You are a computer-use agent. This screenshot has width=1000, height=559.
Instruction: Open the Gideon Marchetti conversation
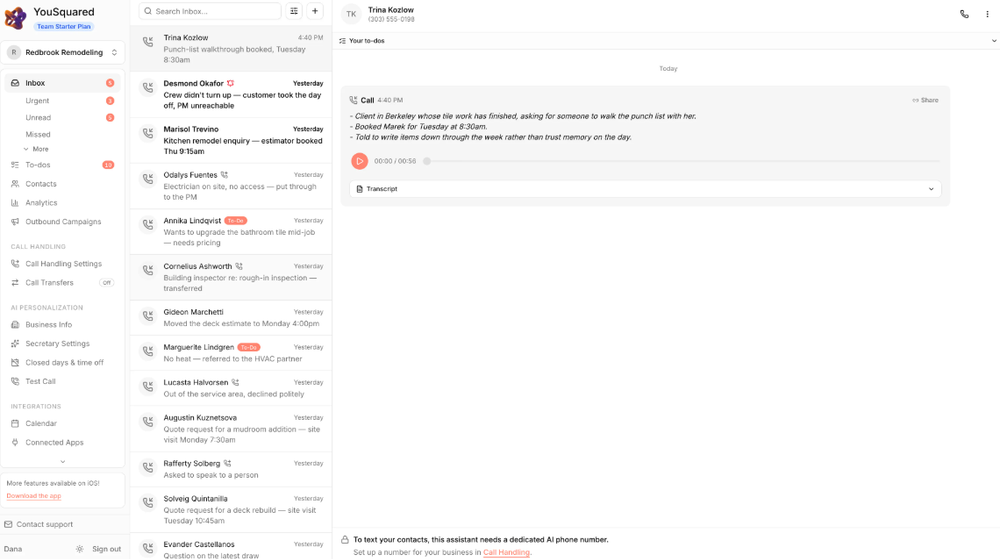point(231,317)
